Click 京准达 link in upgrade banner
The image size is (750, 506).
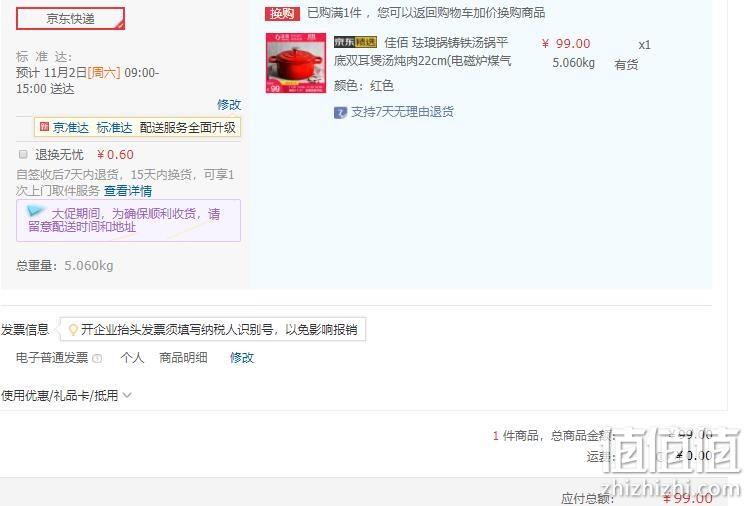(x=71, y=128)
